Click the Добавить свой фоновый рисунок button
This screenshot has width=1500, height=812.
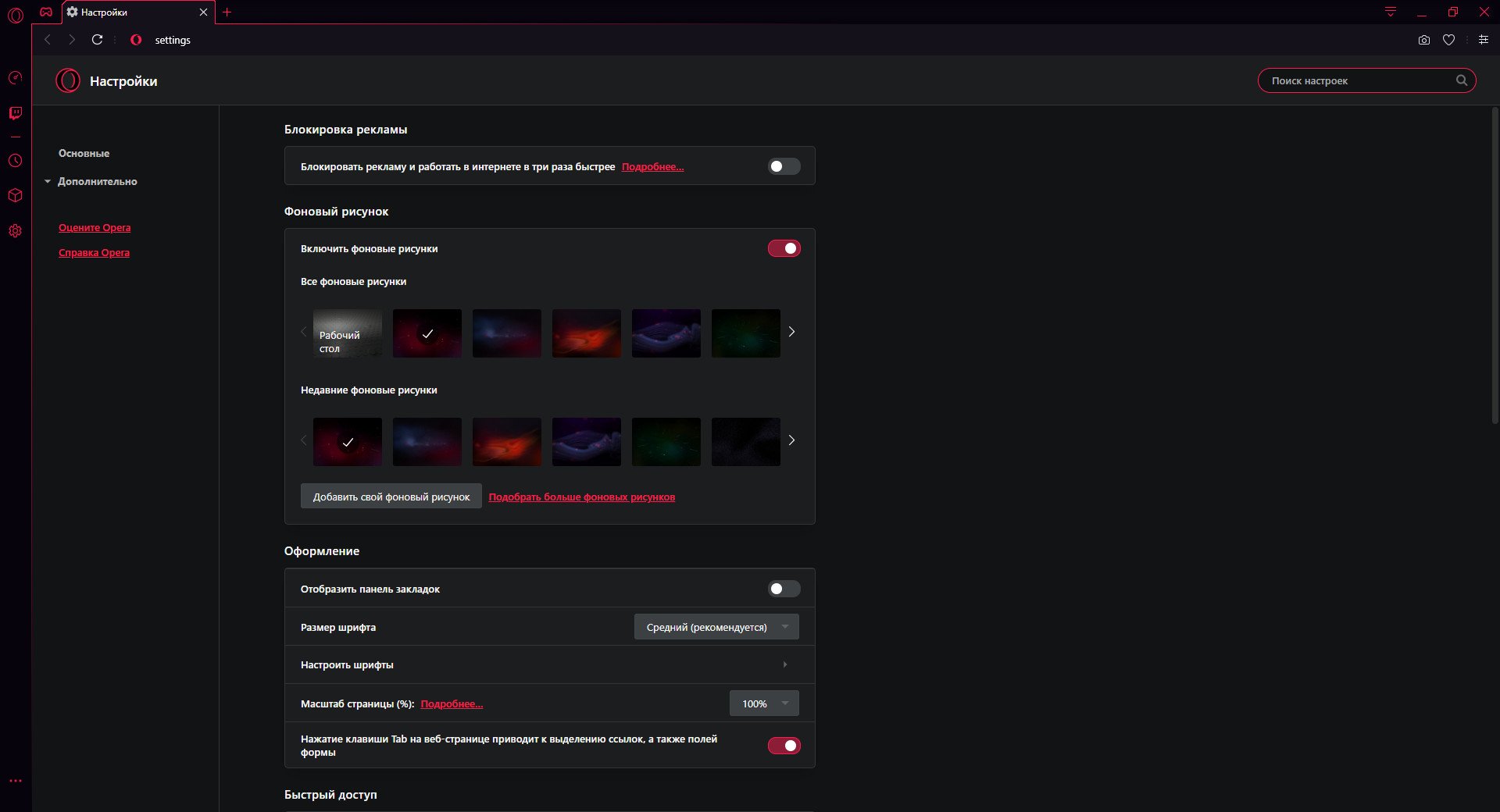coord(391,497)
